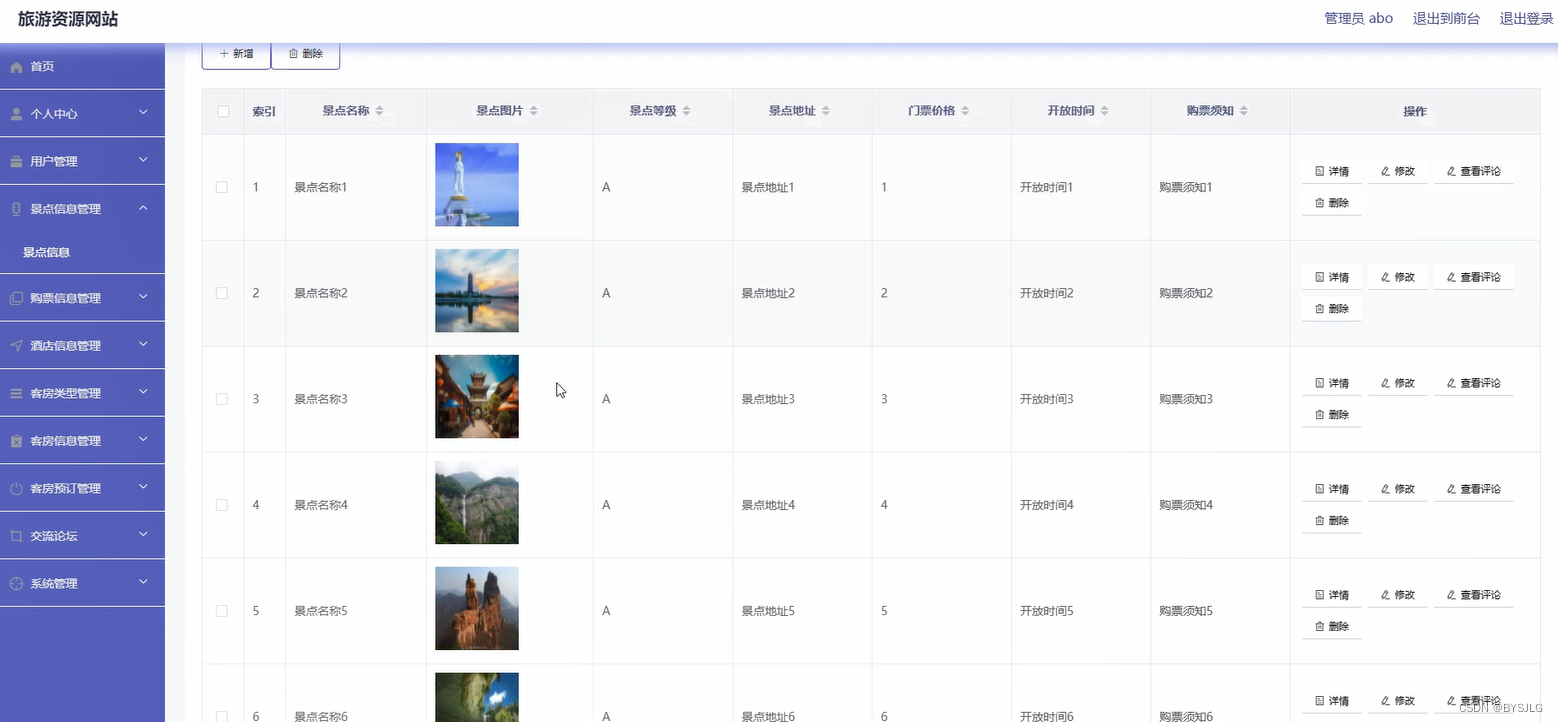
Task: Sort by 开放时间 column arrows
Action: coord(1104,111)
